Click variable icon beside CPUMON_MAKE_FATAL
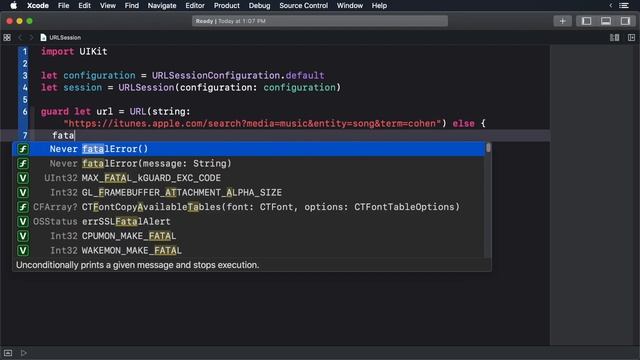Viewport: 640px width, 360px height. pyautogui.click(x=23, y=236)
